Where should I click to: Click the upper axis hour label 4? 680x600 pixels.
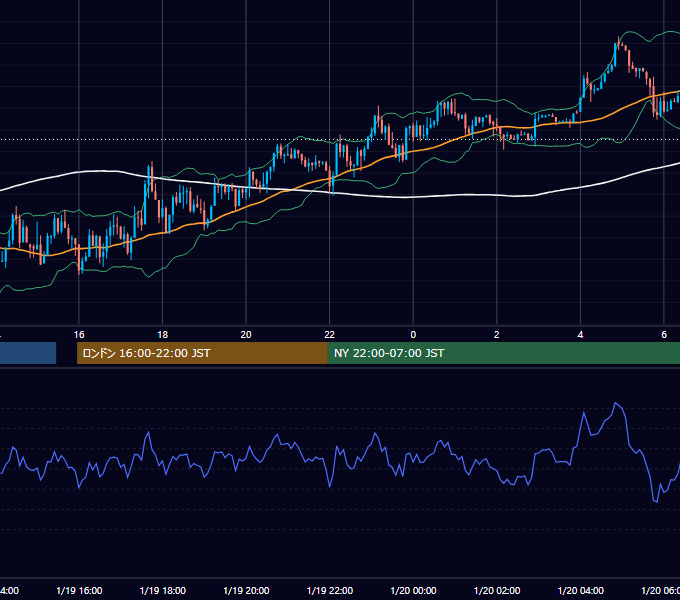580,334
